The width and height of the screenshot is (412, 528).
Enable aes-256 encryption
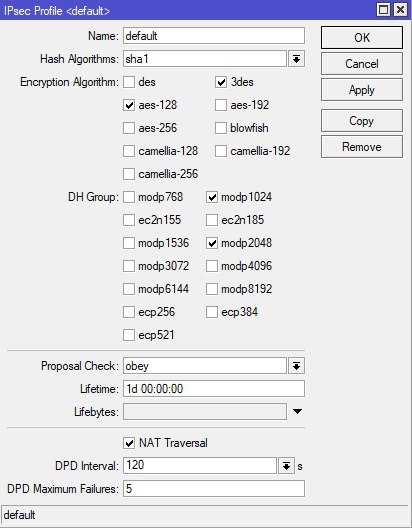click(x=129, y=128)
